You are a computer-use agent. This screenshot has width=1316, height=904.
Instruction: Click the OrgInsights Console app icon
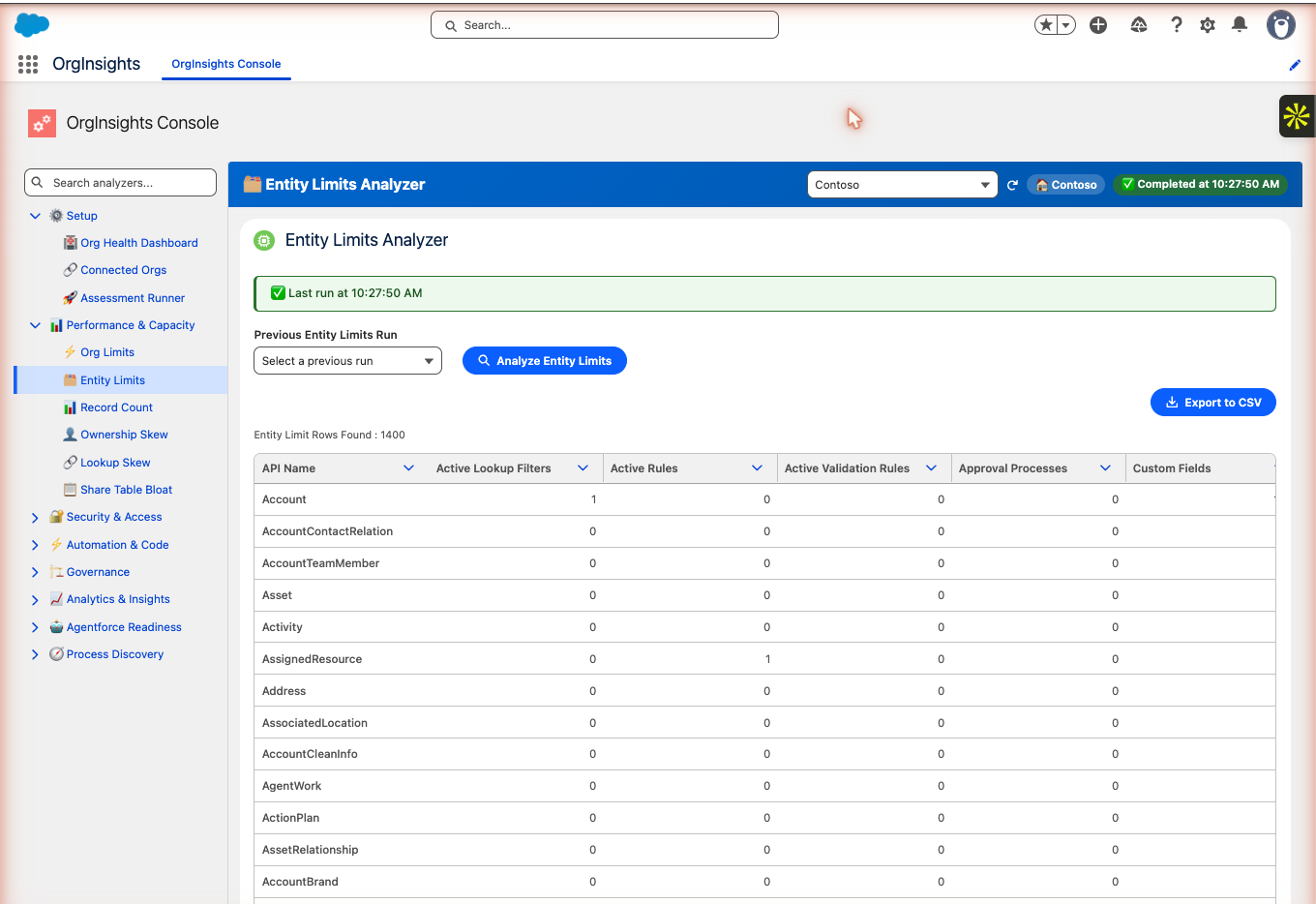[42, 123]
